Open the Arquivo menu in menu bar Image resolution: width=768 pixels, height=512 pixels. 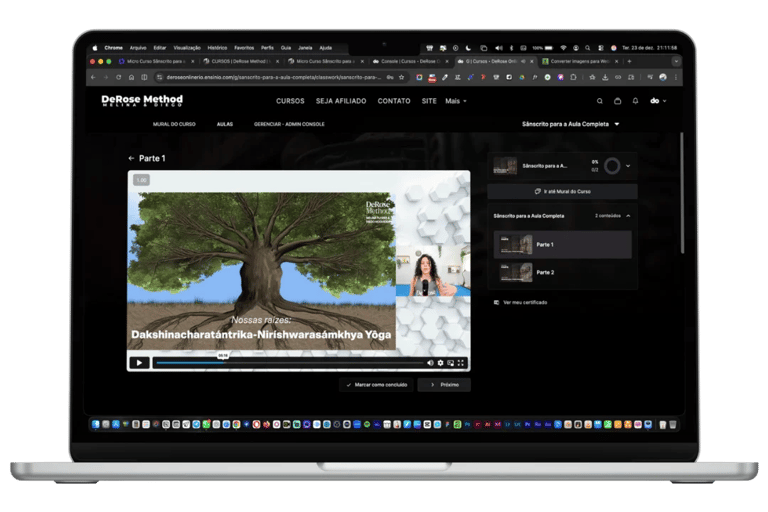[138, 48]
